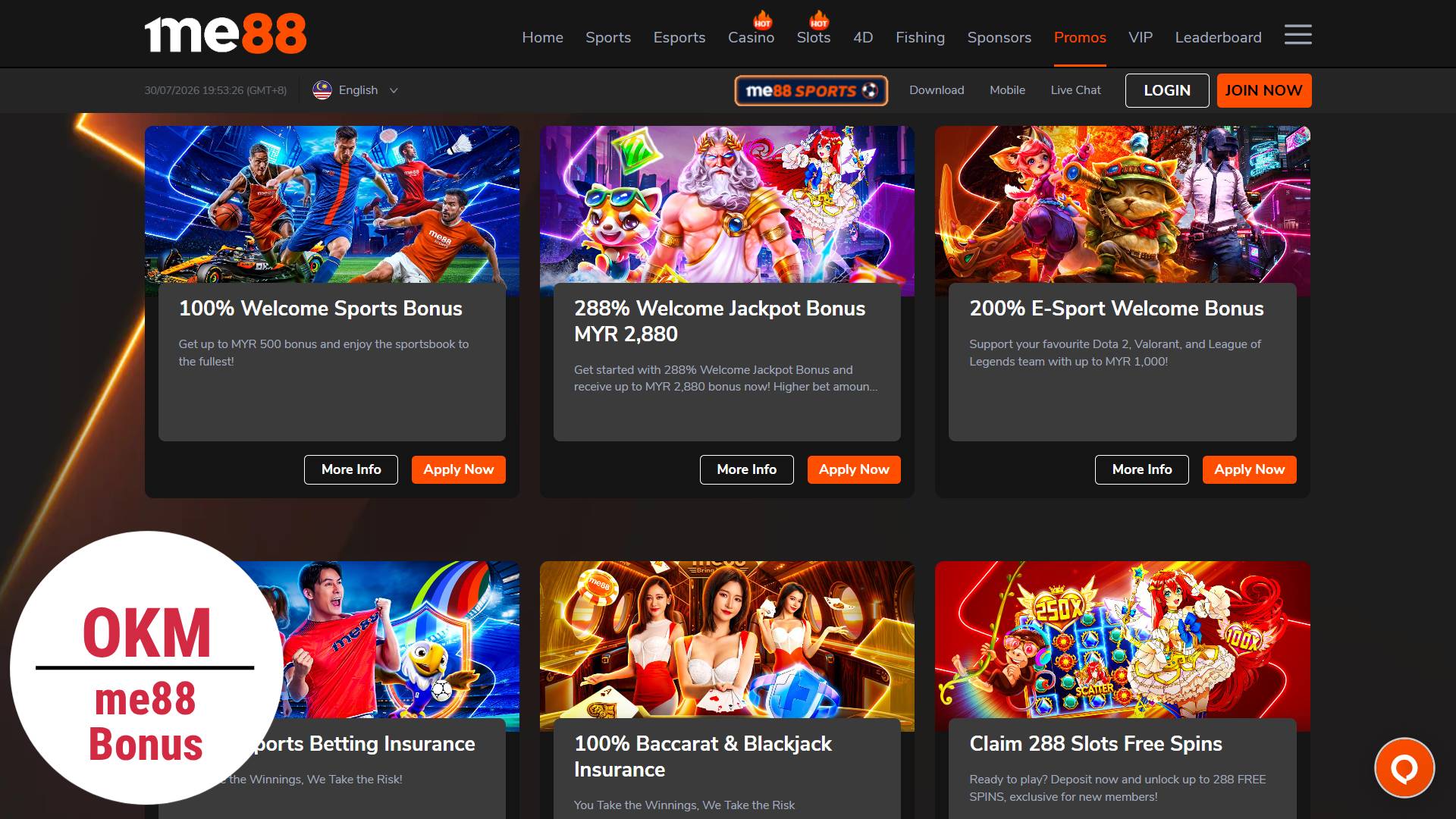Click the Download link
This screenshot has width=1456, height=819.
pos(937,90)
